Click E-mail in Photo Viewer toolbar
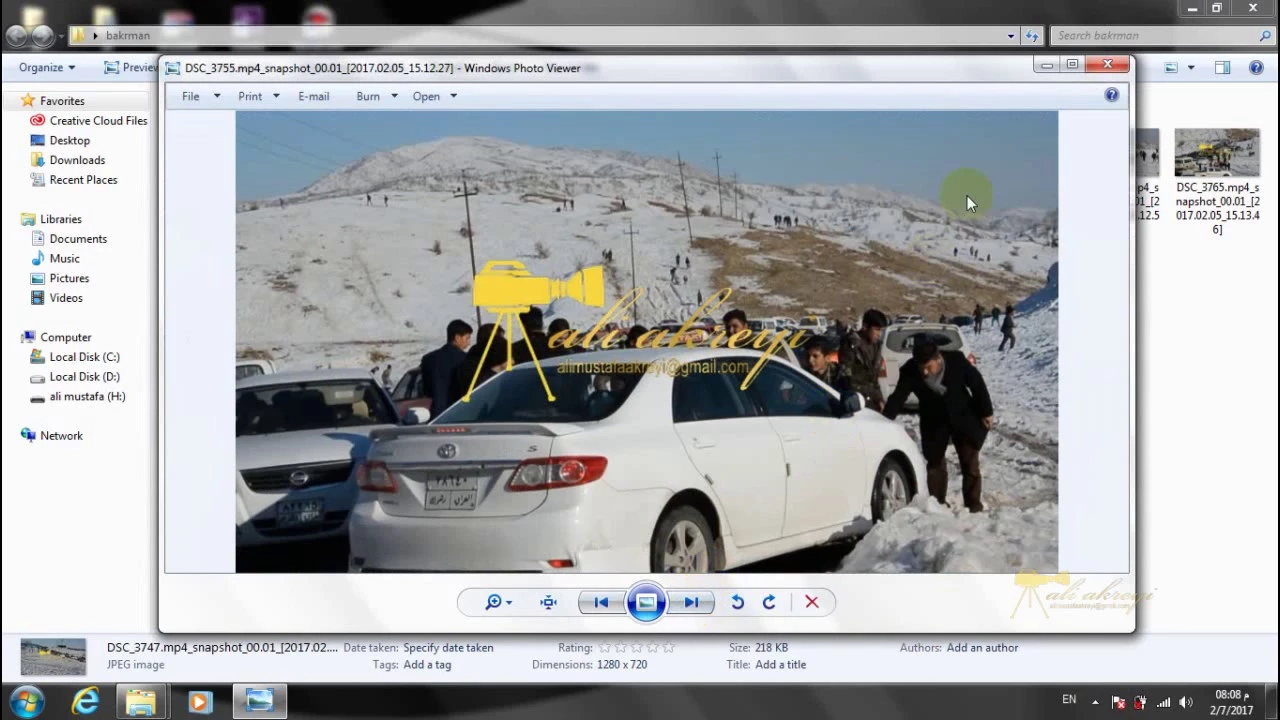Viewport: 1280px width, 720px height. point(313,96)
